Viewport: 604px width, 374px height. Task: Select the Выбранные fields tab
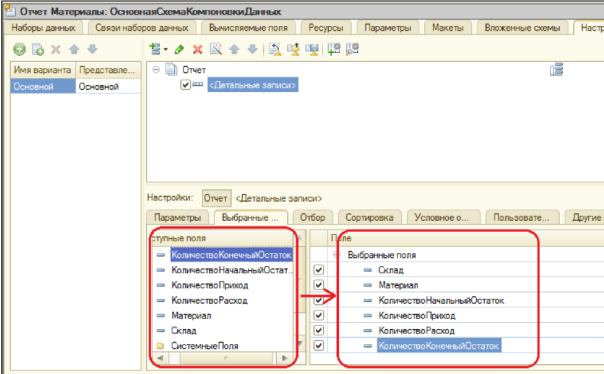250,217
